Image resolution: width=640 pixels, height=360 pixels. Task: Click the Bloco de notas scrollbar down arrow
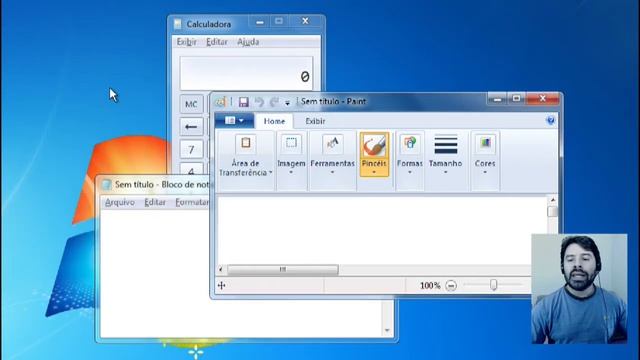tap(387, 330)
